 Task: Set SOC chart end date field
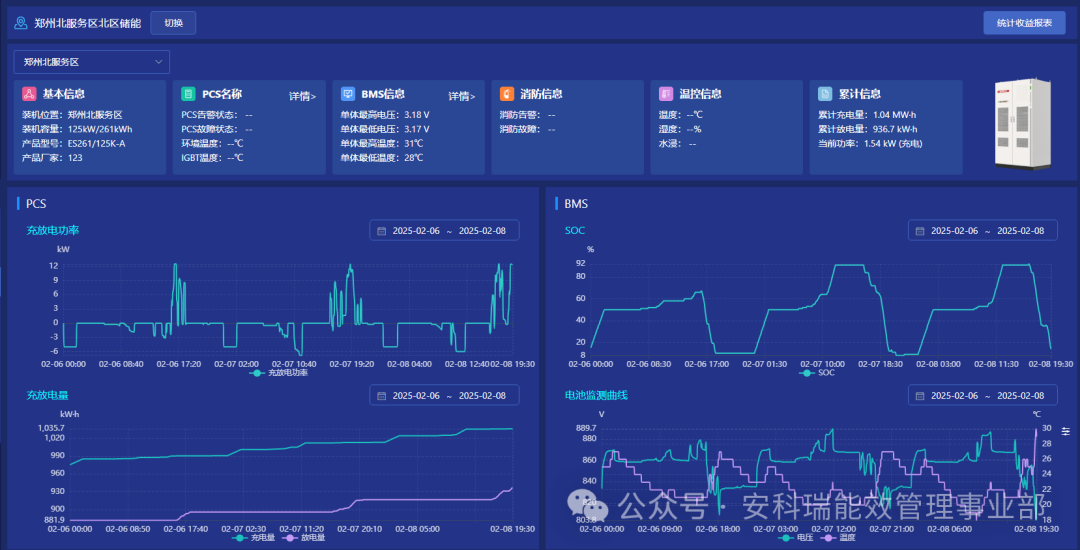[x=1021, y=231]
